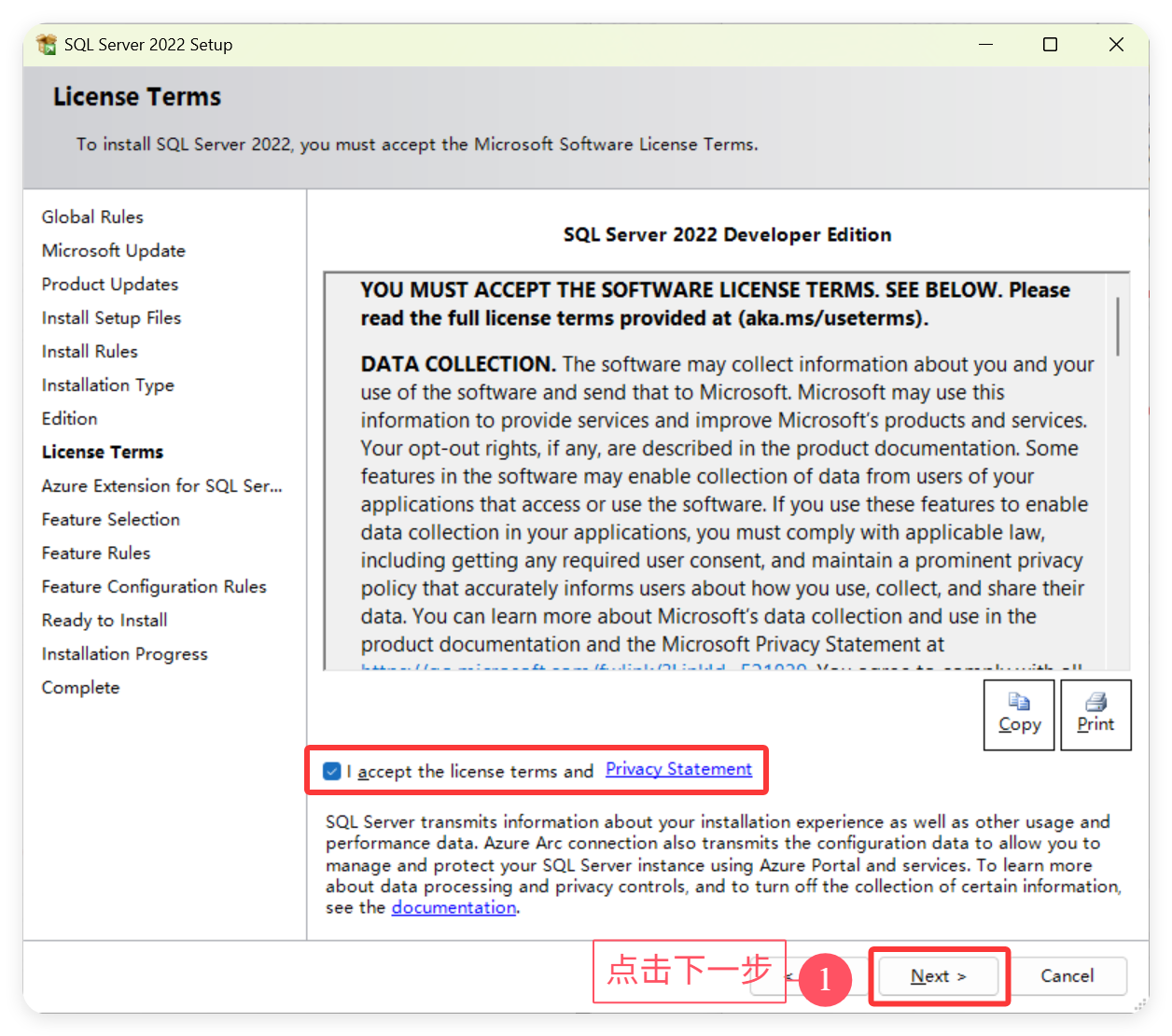This screenshot has height=1036, width=1172.
Task: Maximize the SQL Server 2022 Setup window
Action: pos(1050,44)
